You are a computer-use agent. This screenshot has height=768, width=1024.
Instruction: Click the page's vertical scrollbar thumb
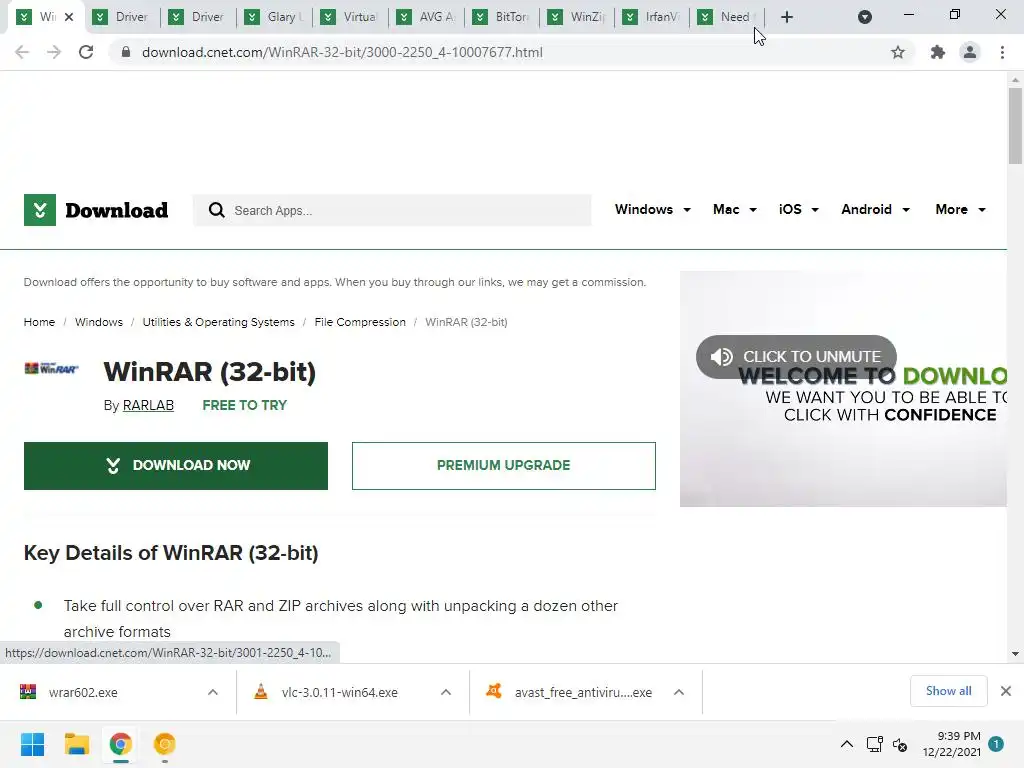coord(1015,125)
